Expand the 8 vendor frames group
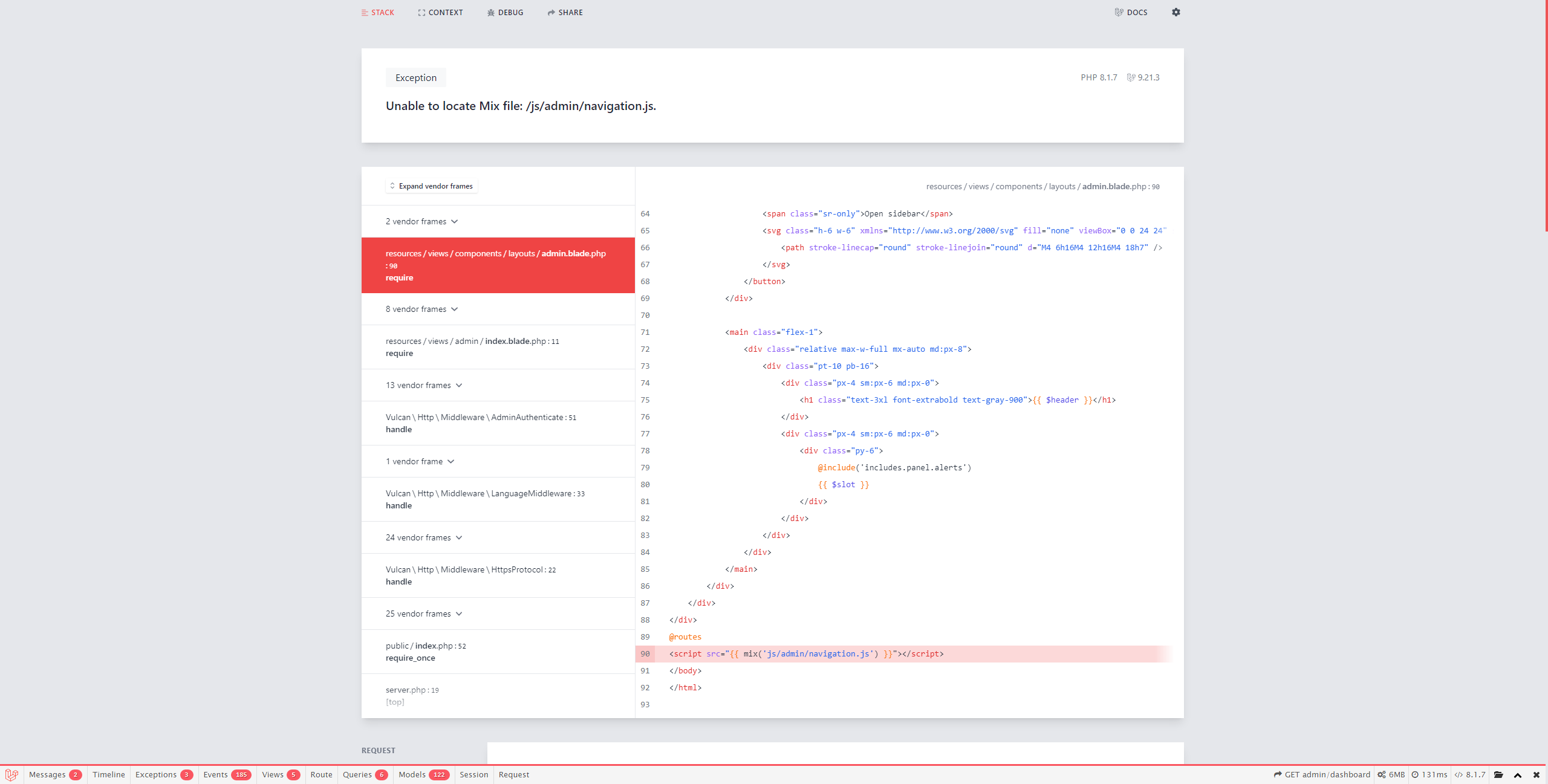Viewport: 1548px width, 784px height. 421,309
